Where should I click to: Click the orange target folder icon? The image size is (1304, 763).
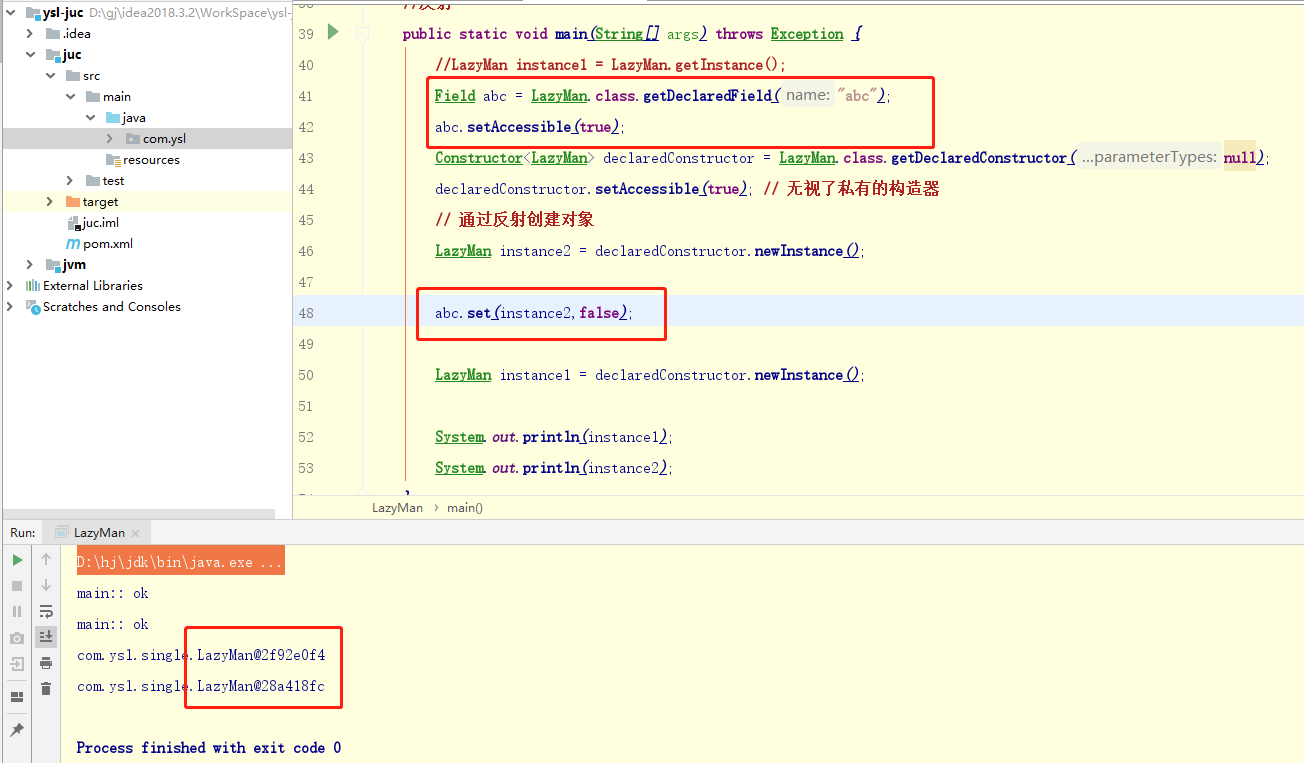tap(72, 202)
